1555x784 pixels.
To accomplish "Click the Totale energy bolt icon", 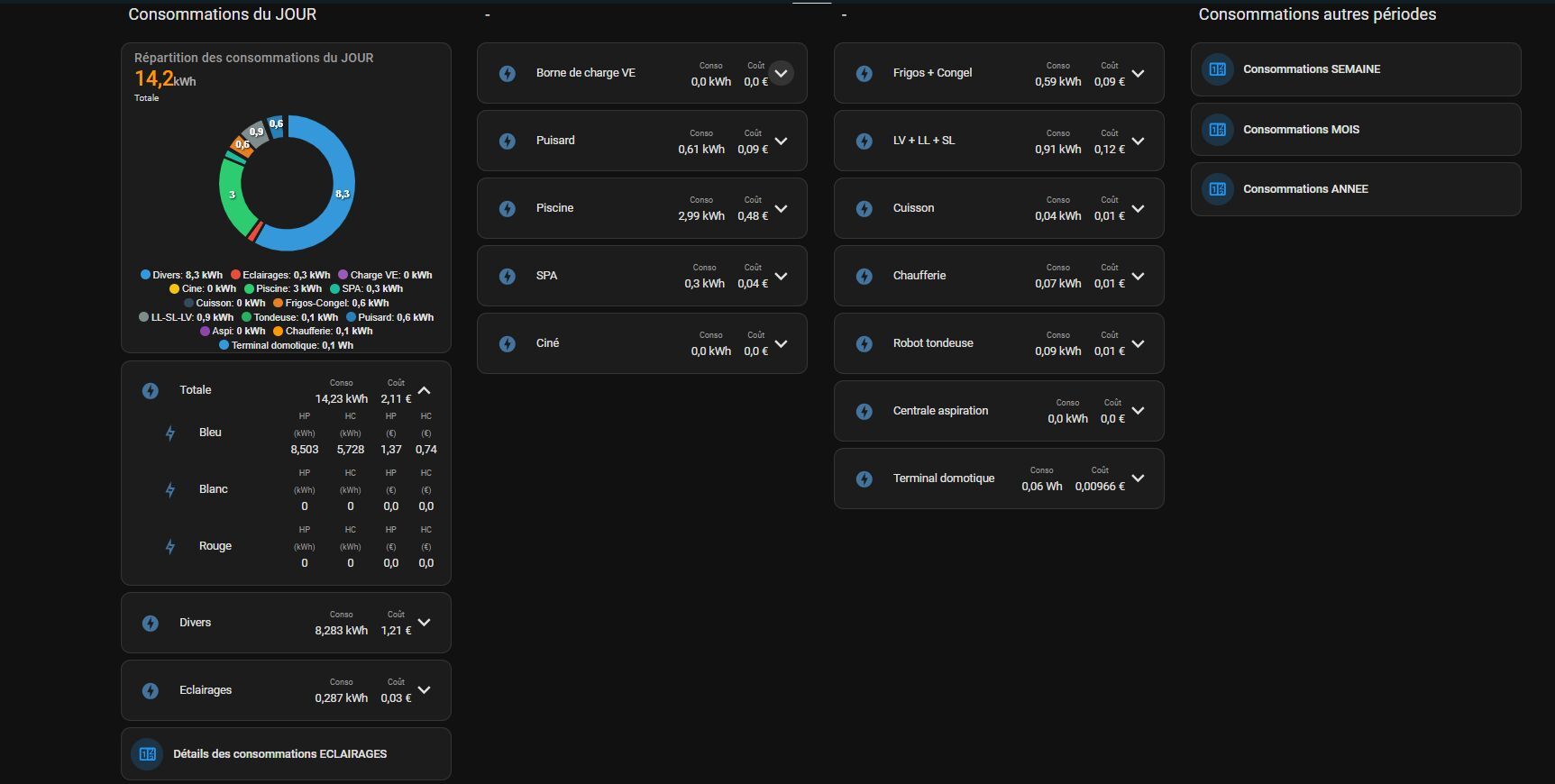I will click(x=151, y=390).
